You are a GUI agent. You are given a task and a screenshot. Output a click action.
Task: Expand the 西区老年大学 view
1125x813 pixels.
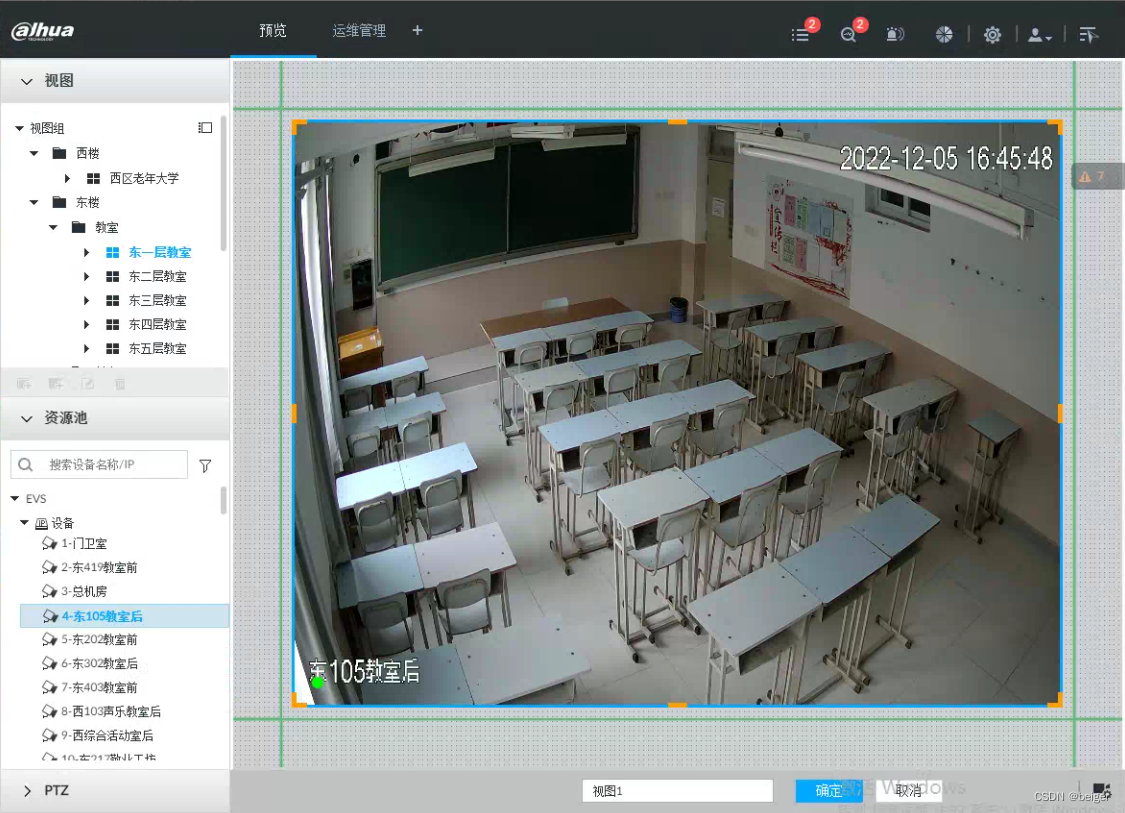[x=67, y=178]
